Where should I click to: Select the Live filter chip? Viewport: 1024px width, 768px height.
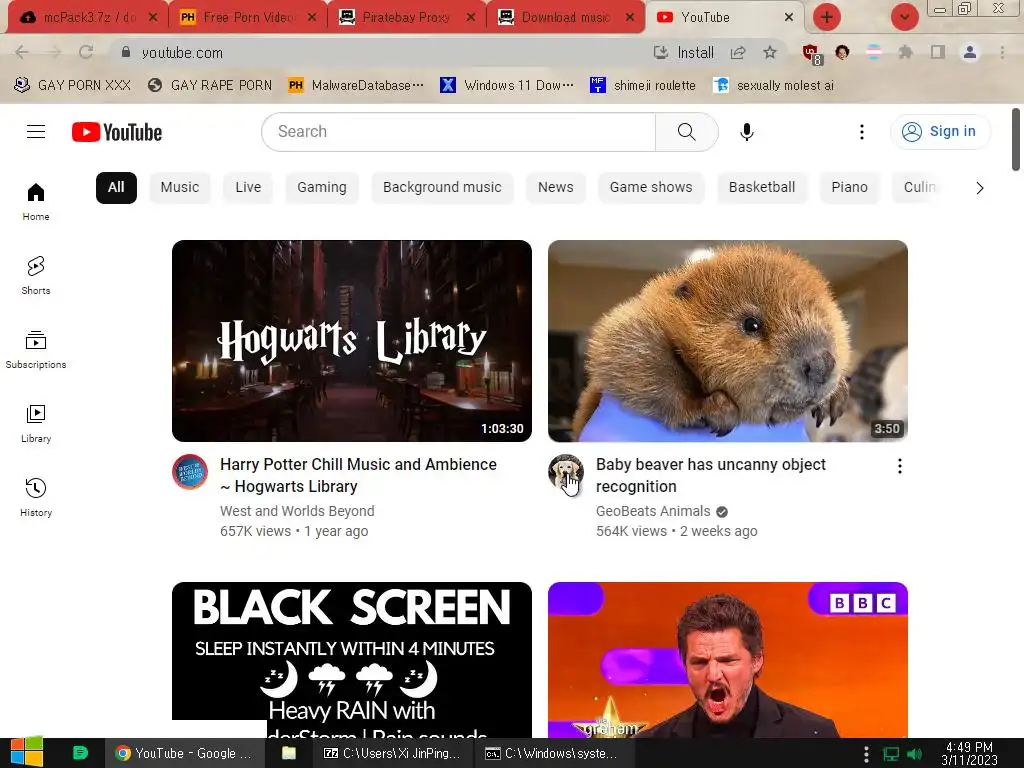(x=248, y=187)
